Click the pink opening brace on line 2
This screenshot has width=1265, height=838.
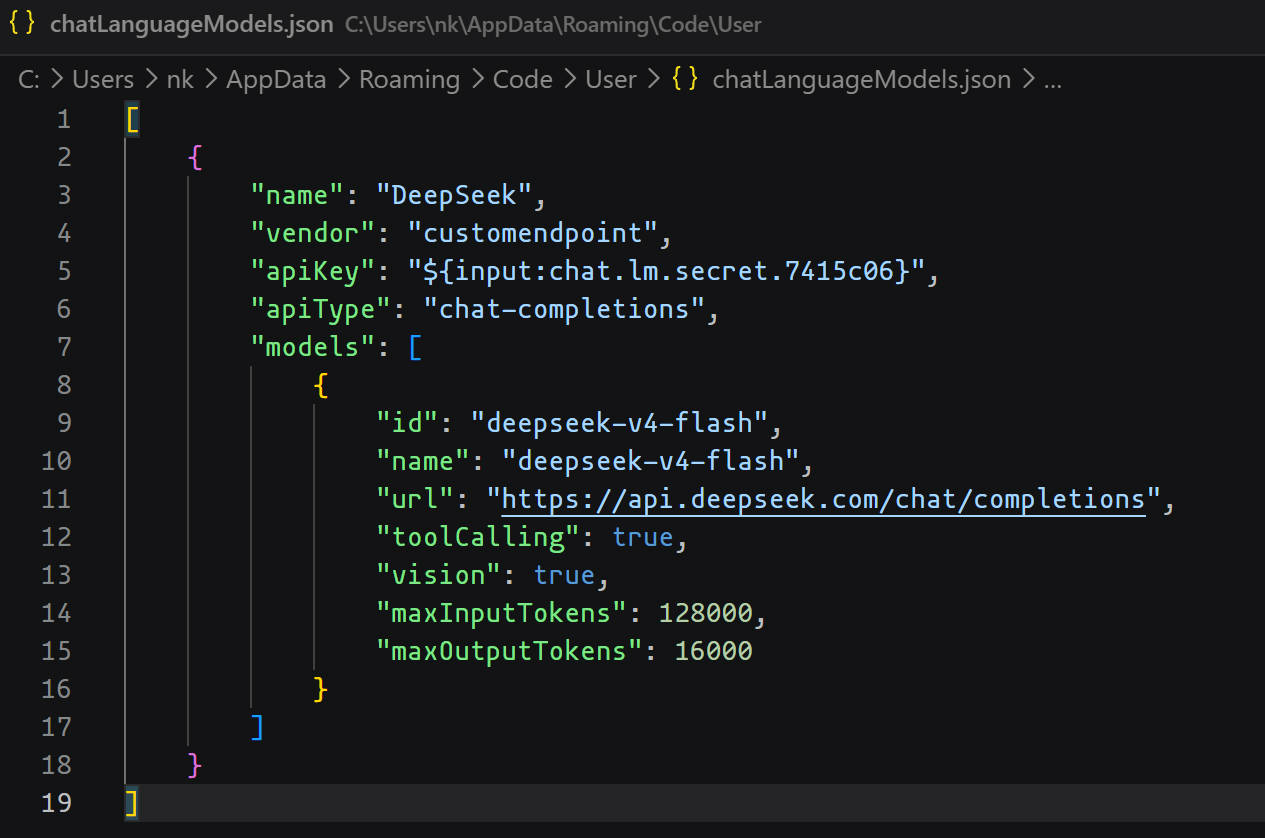click(195, 158)
